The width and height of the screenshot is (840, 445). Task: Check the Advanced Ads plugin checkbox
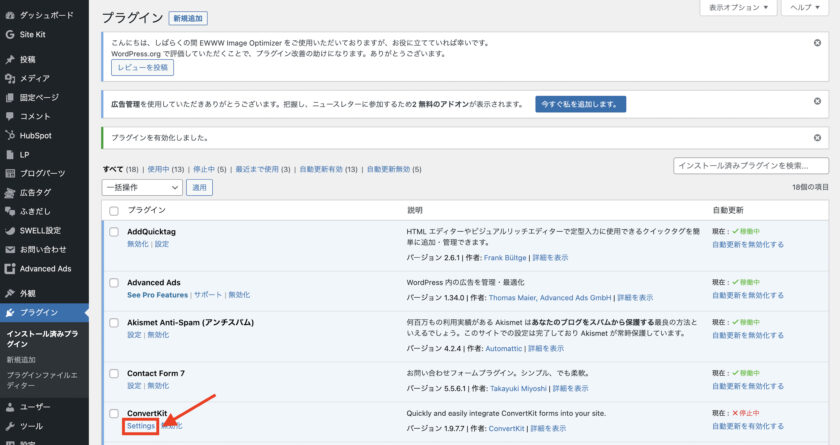click(114, 283)
